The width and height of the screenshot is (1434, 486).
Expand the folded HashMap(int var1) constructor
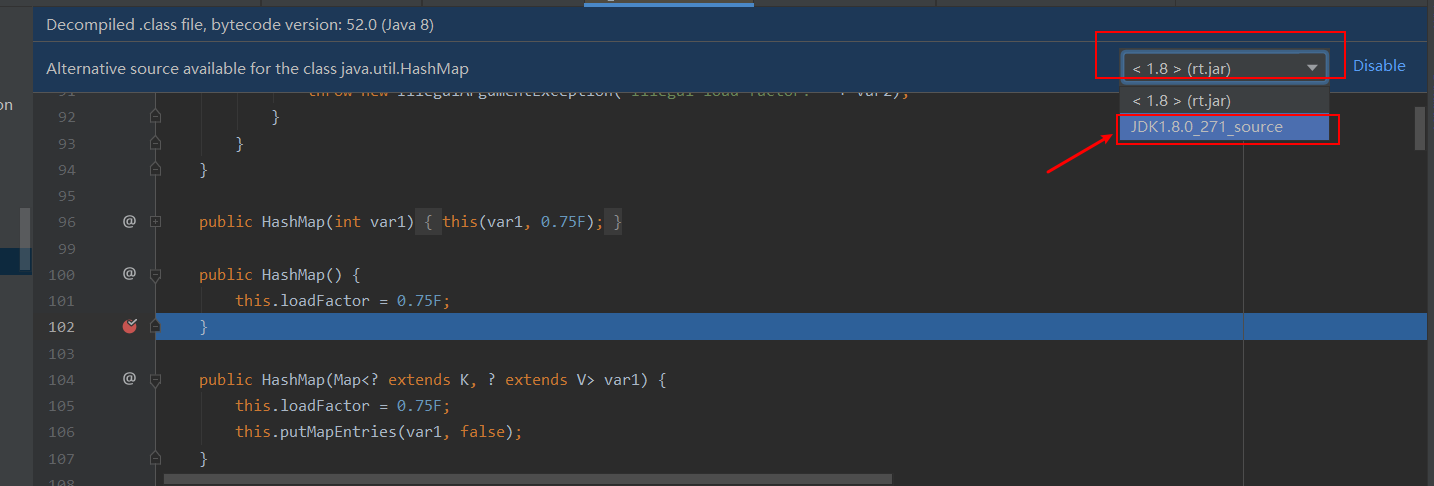coord(155,221)
